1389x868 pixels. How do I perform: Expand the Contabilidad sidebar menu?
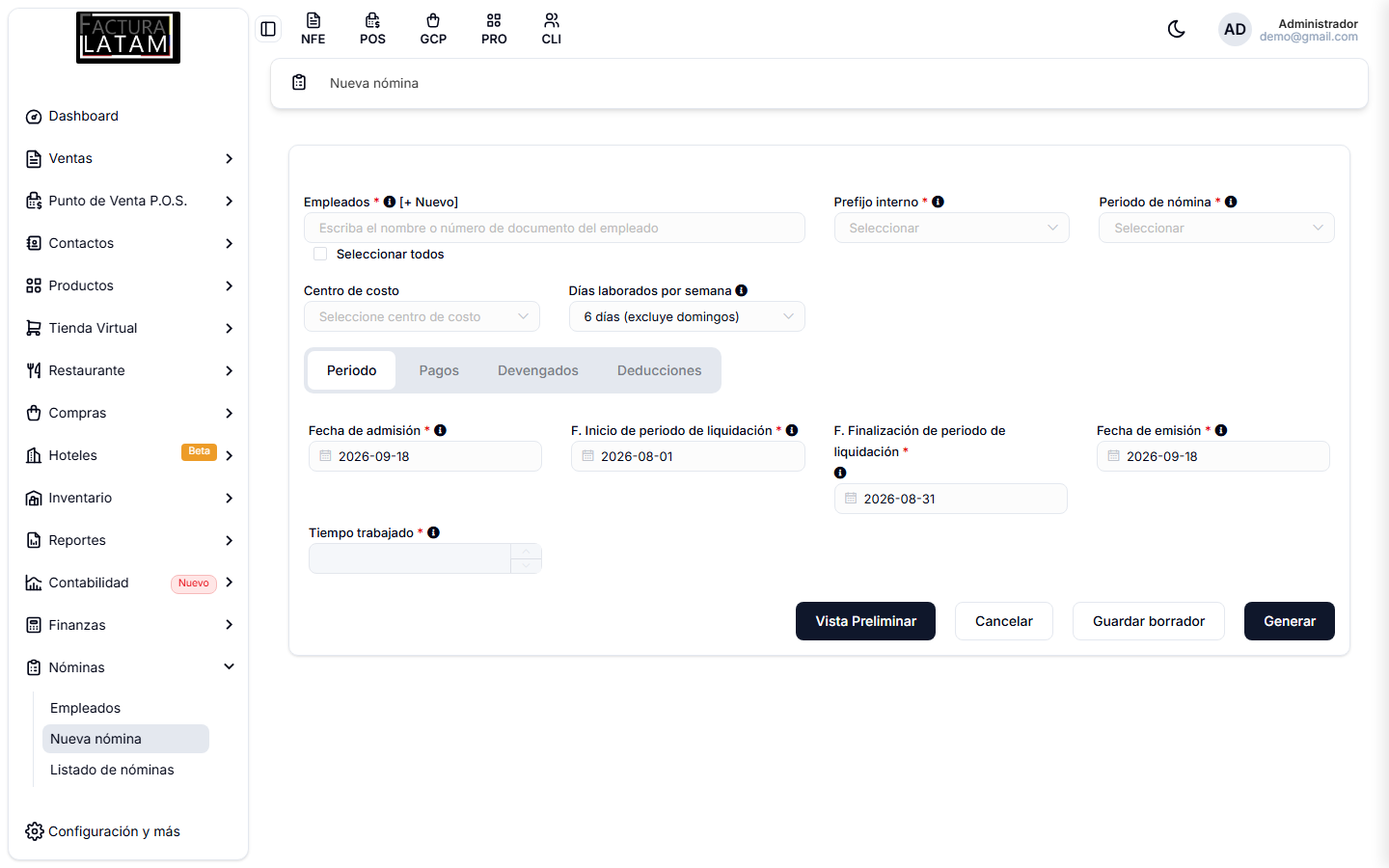128,583
